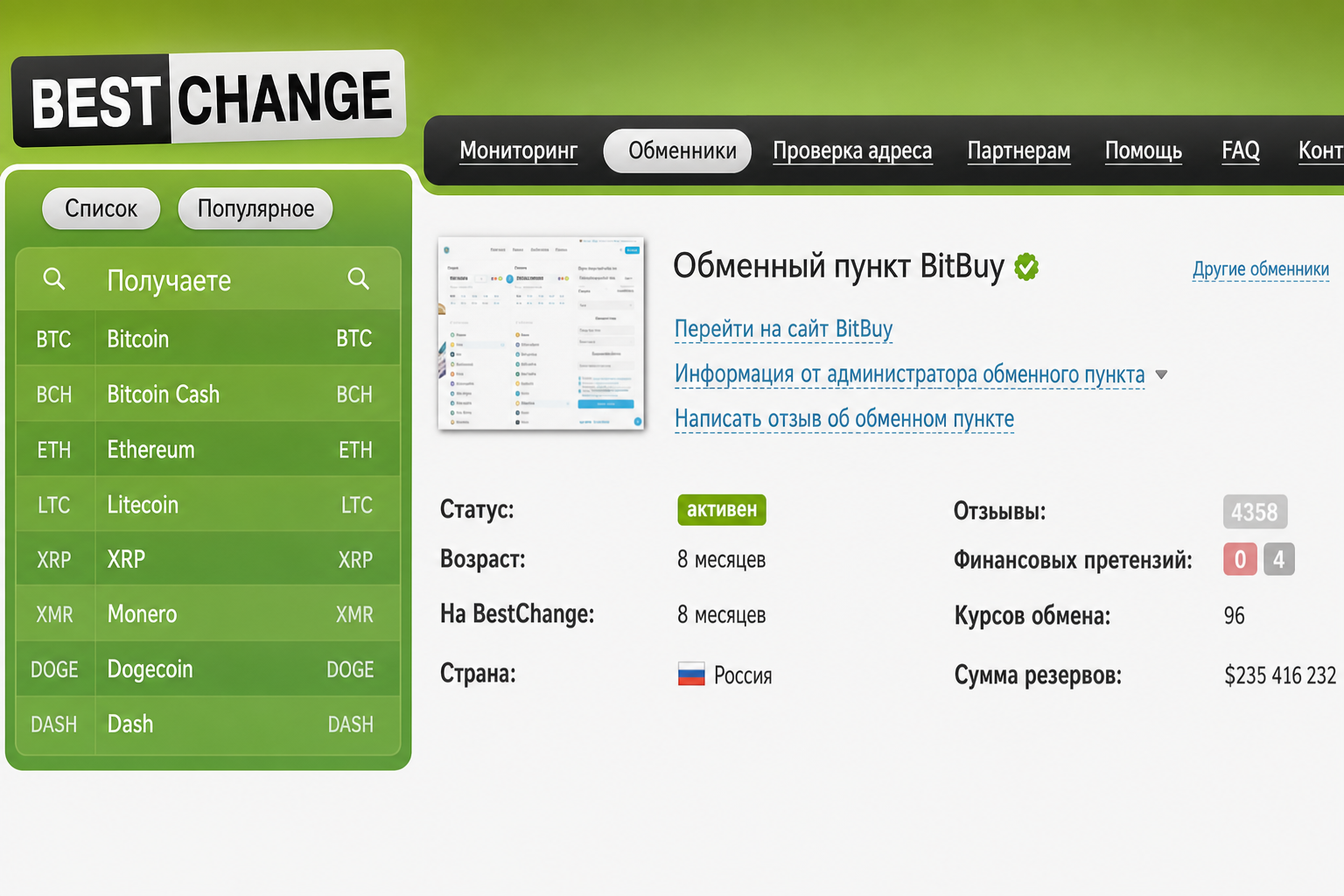Screen dimensions: 1344x896
Task: Click the left LTC ticker cell
Action: tap(54, 505)
